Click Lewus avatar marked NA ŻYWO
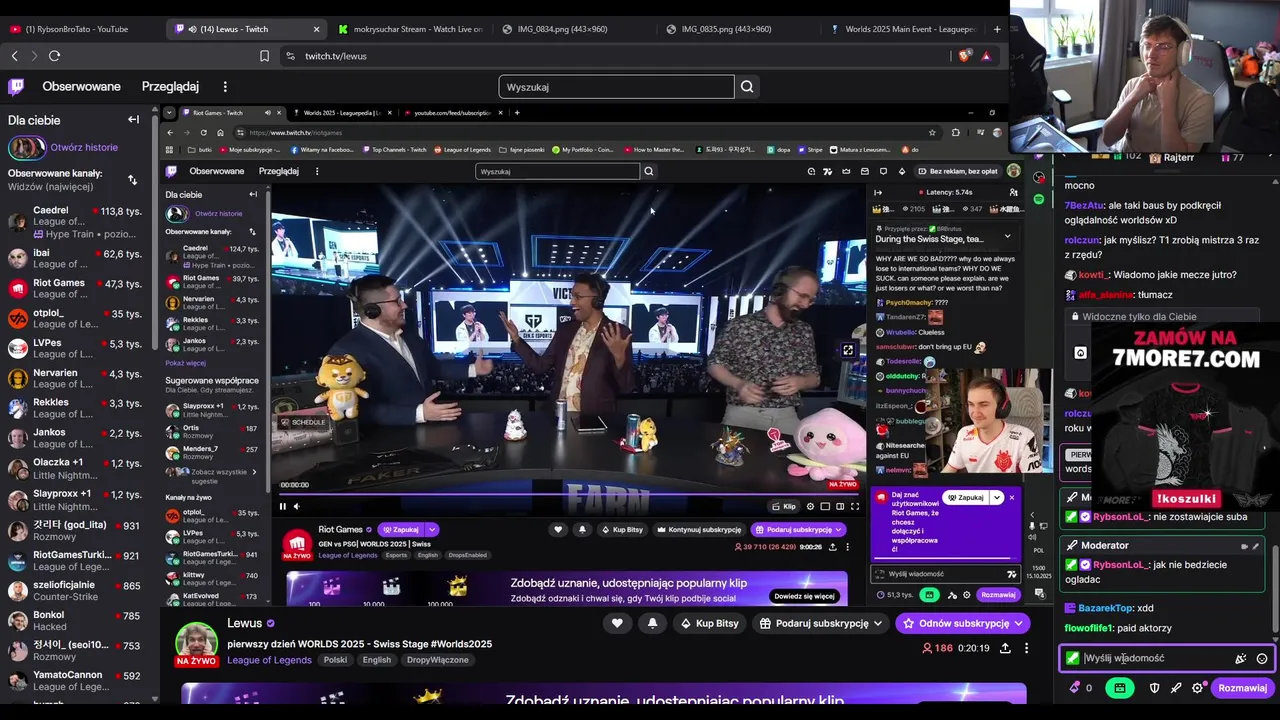This screenshot has width=1280, height=720. click(196, 645)
